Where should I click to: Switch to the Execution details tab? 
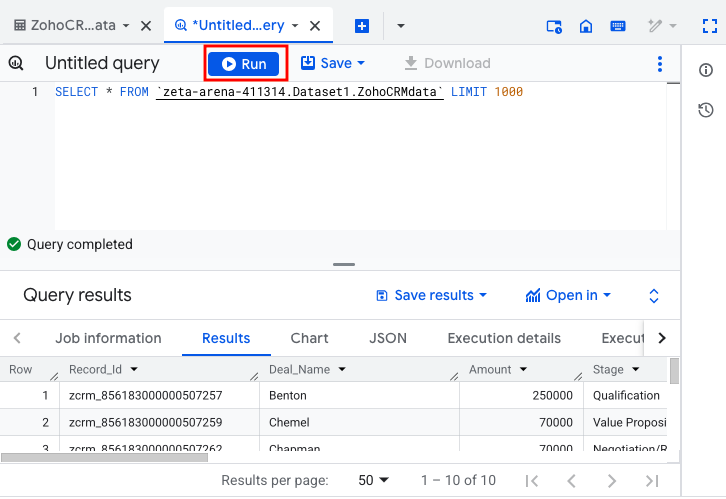504,338
